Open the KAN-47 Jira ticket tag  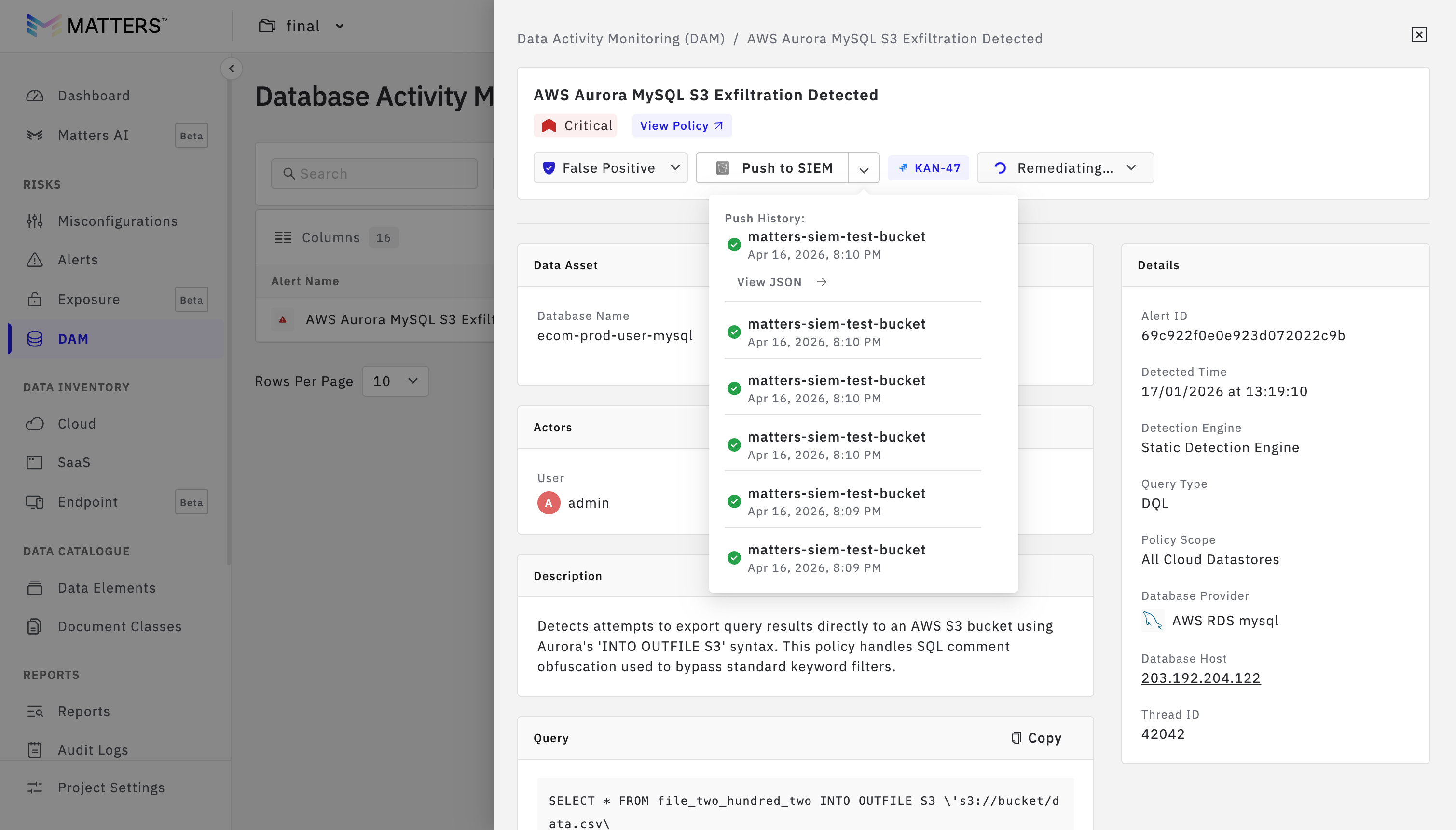coord(929,168)
